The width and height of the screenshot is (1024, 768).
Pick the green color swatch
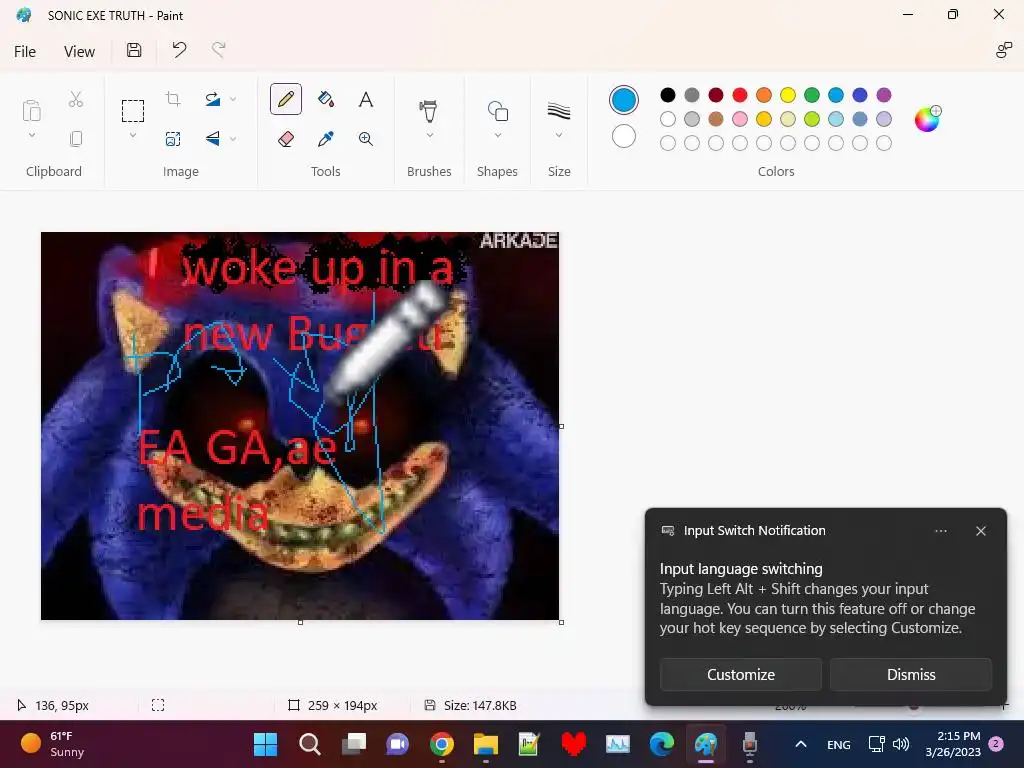[x=812, y=95]
